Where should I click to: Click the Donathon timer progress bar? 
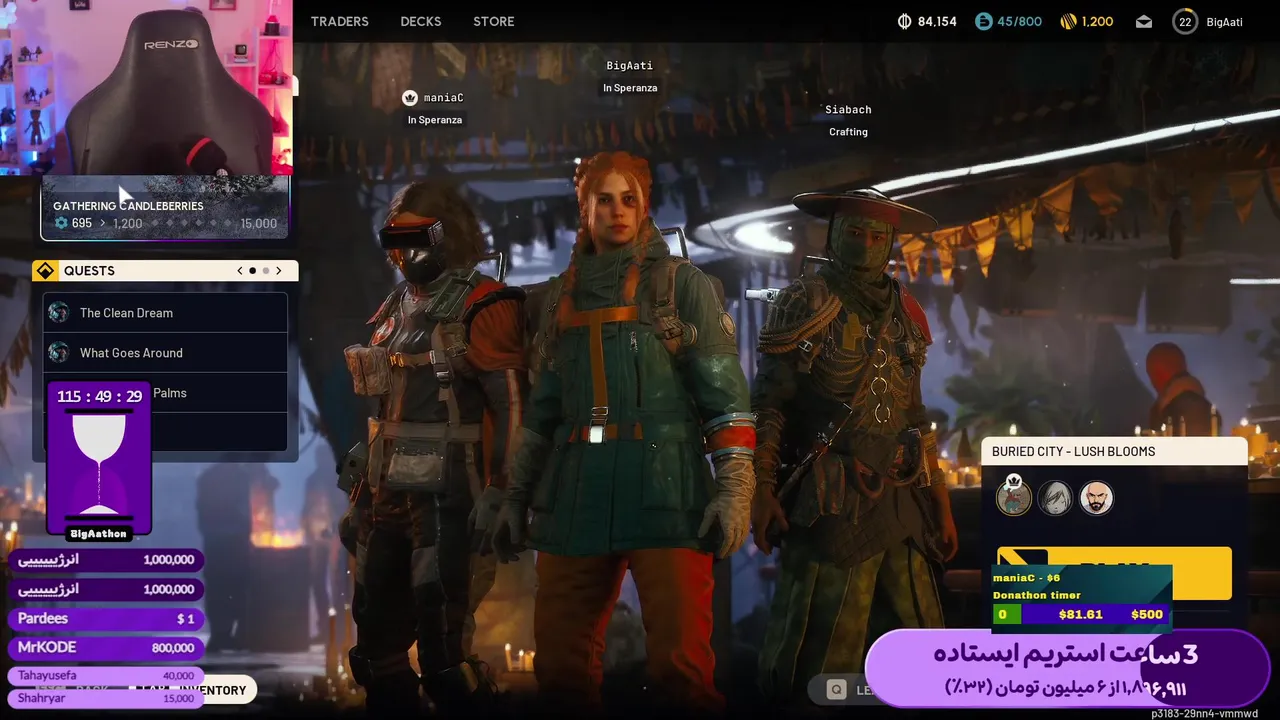point(1079,614)
